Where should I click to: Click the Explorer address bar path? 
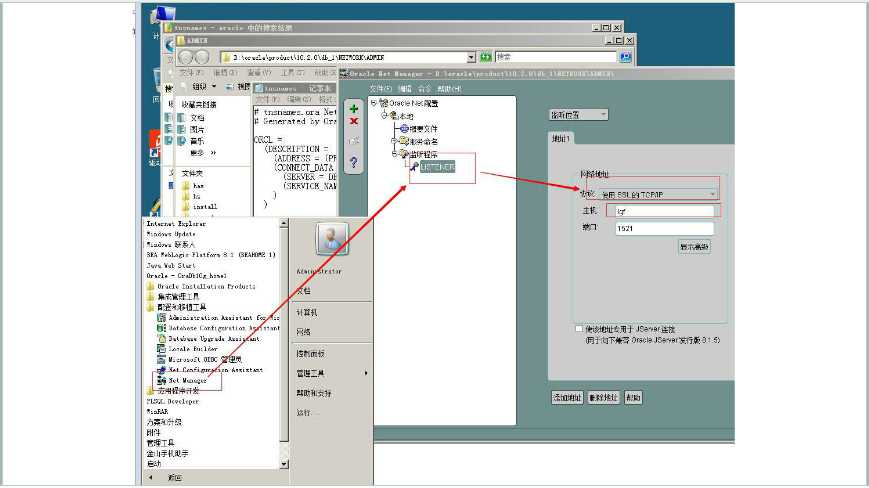pyautogui.click(x=344, y=57)
